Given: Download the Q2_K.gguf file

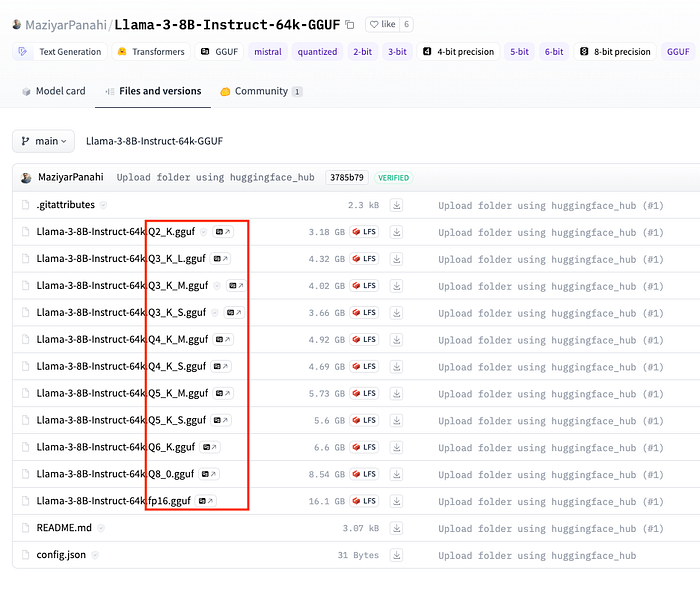Looking at the screenshot, I should 396,232.
